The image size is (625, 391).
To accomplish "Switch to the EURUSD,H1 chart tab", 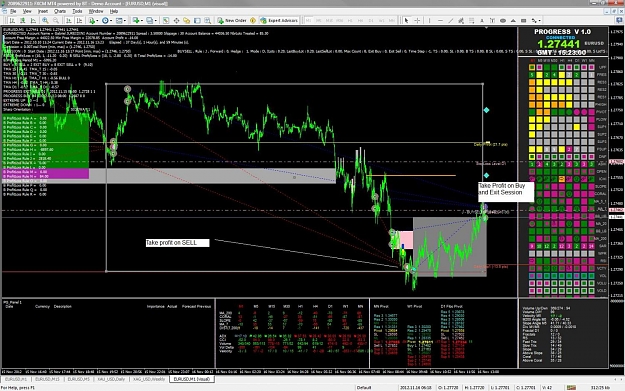I will point(16,379).
